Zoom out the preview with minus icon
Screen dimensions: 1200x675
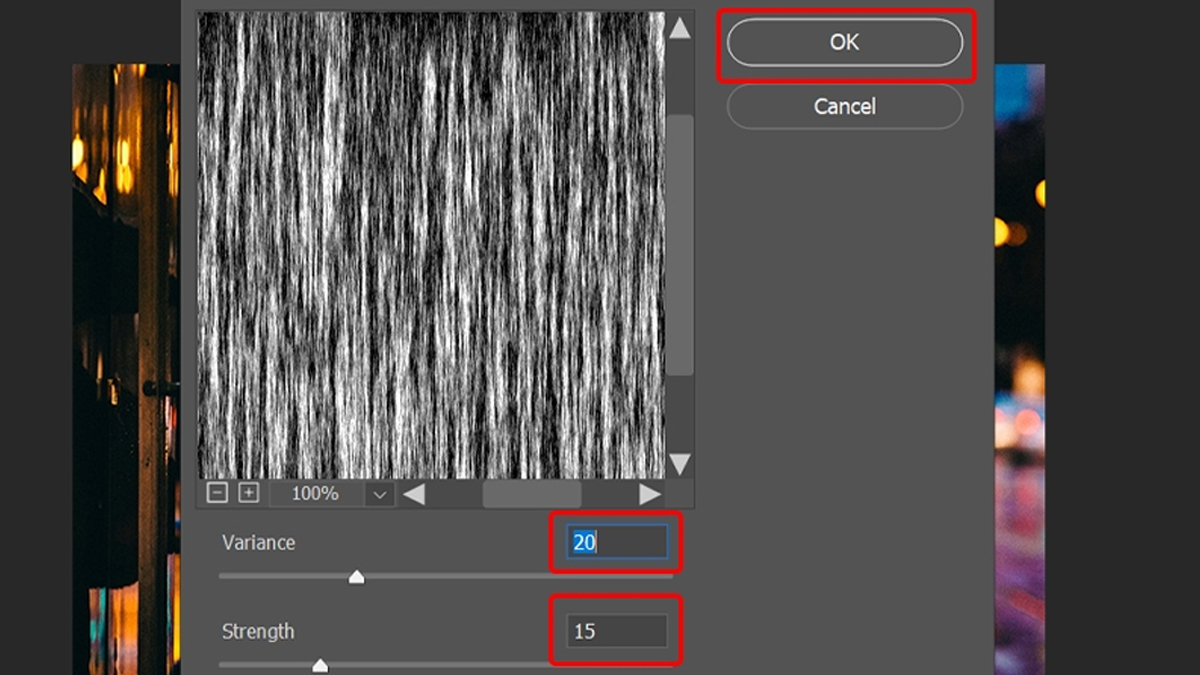pyautogui.click(x=217, y=493)
